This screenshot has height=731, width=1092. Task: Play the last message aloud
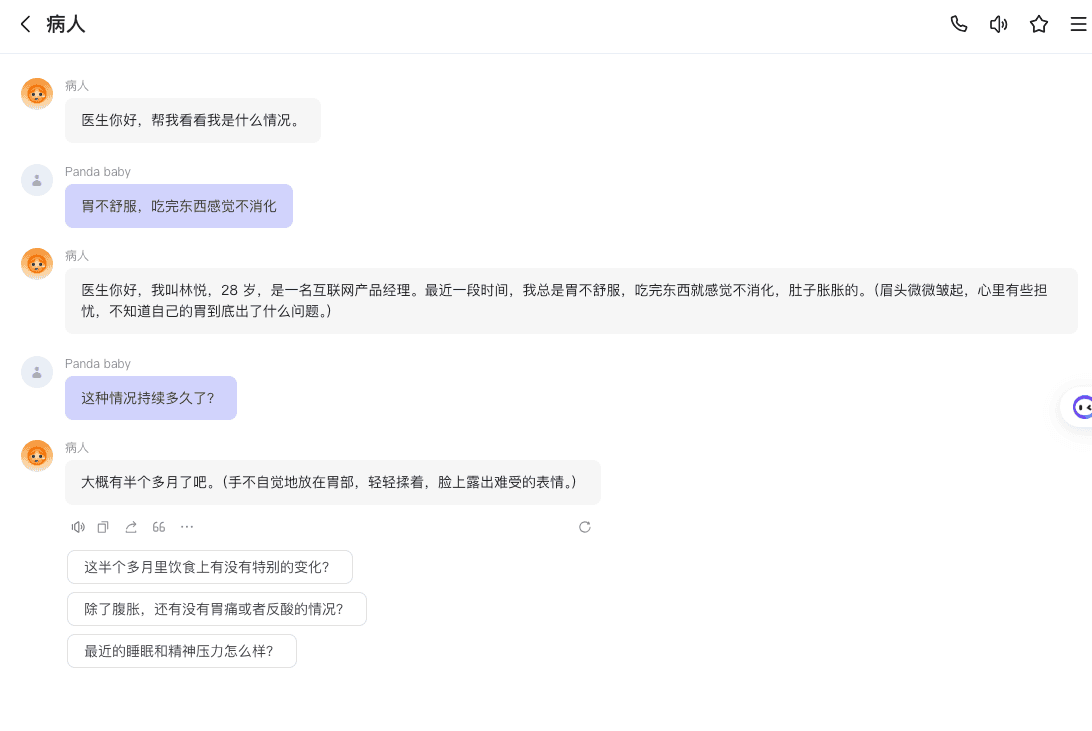(78, 527)
